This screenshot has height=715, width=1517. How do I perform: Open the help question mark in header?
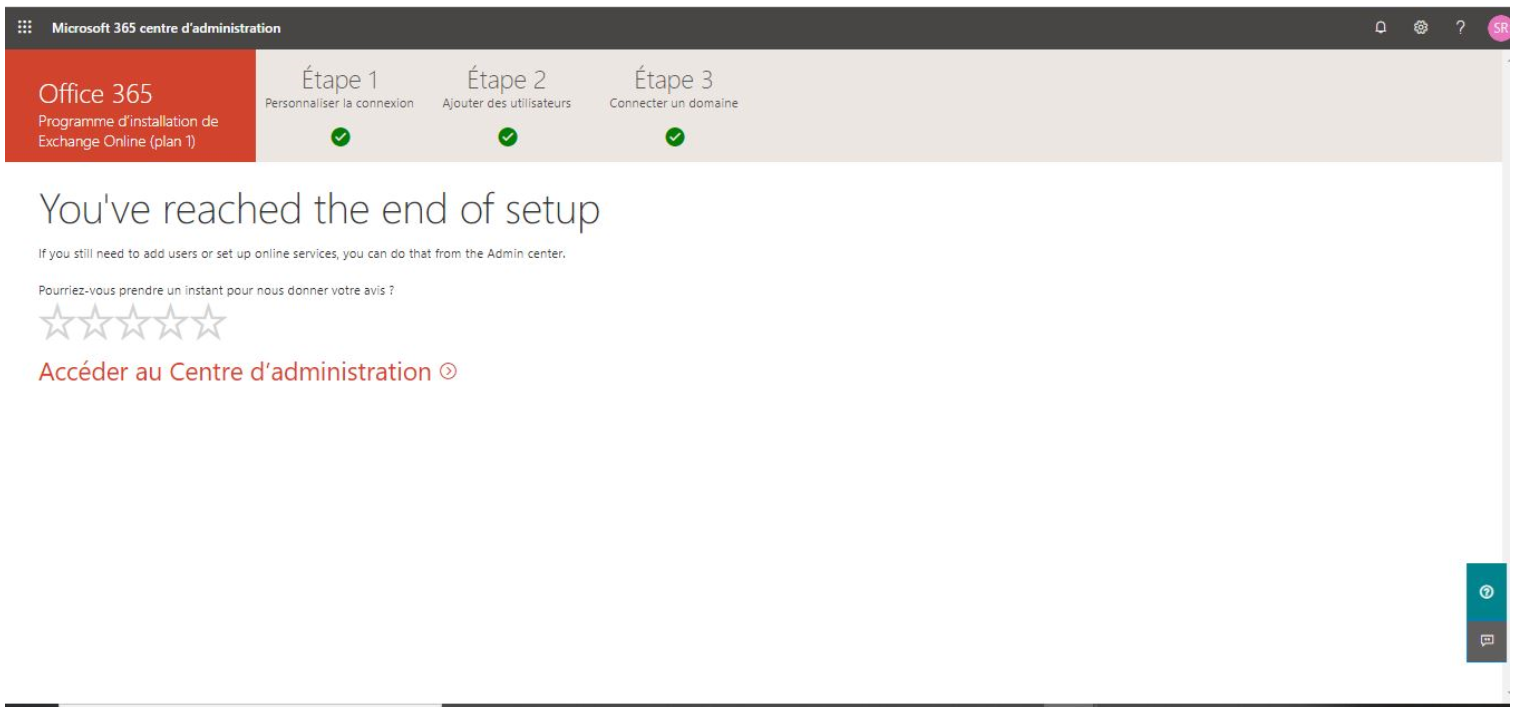(x=1460, y=28)
